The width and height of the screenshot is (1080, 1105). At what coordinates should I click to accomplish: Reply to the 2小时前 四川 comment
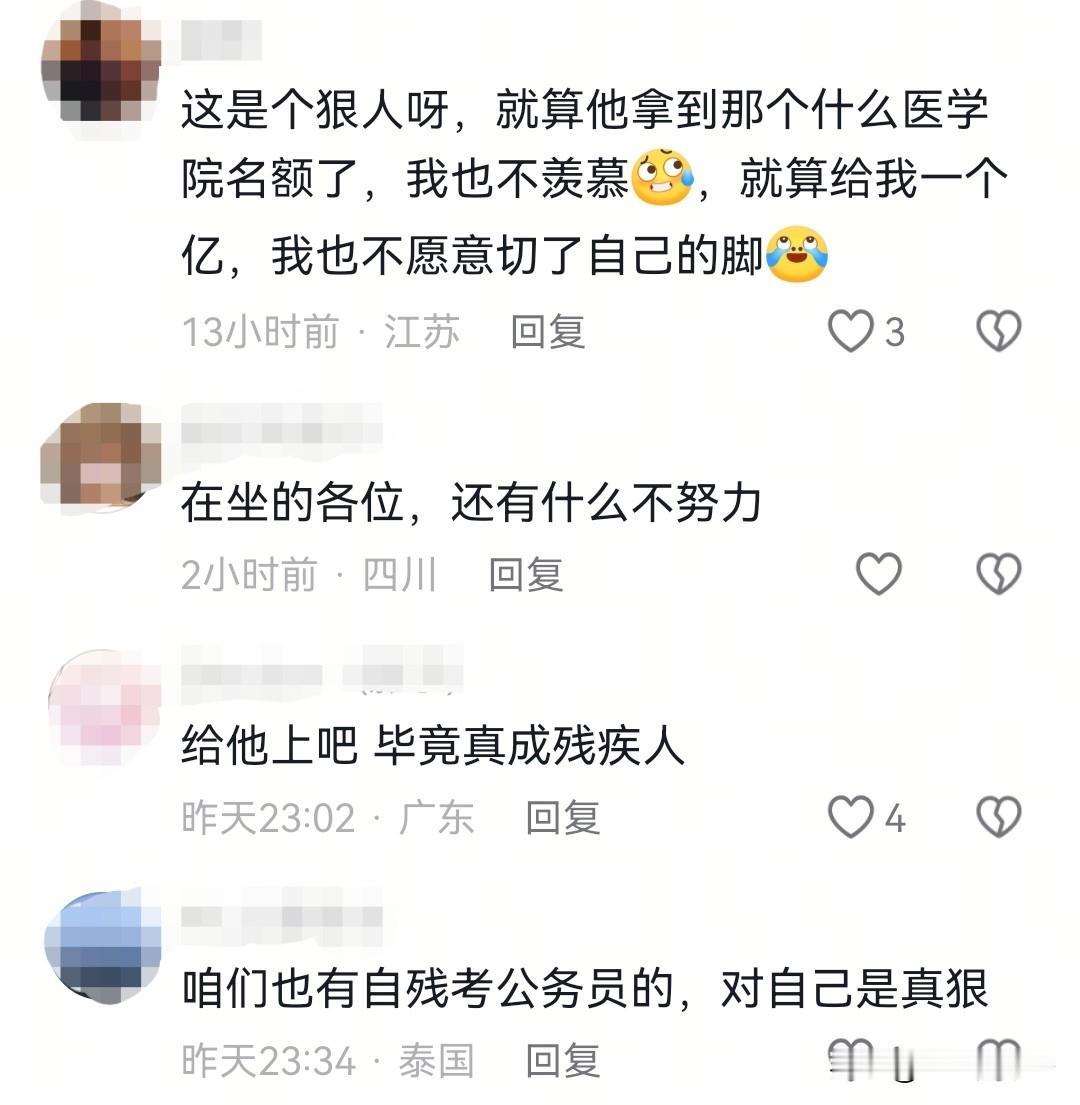pos(526,575)
